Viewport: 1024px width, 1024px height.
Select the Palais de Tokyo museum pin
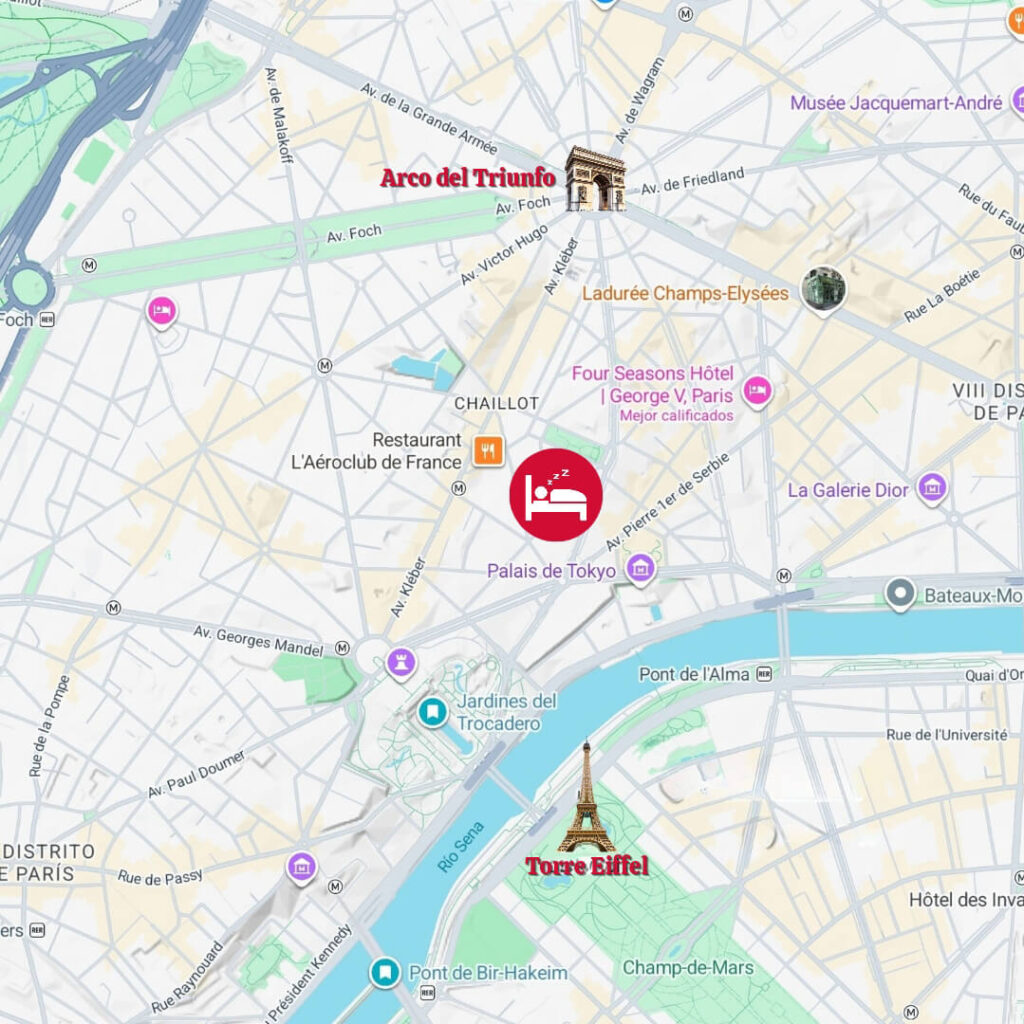[x=641, y=569]
